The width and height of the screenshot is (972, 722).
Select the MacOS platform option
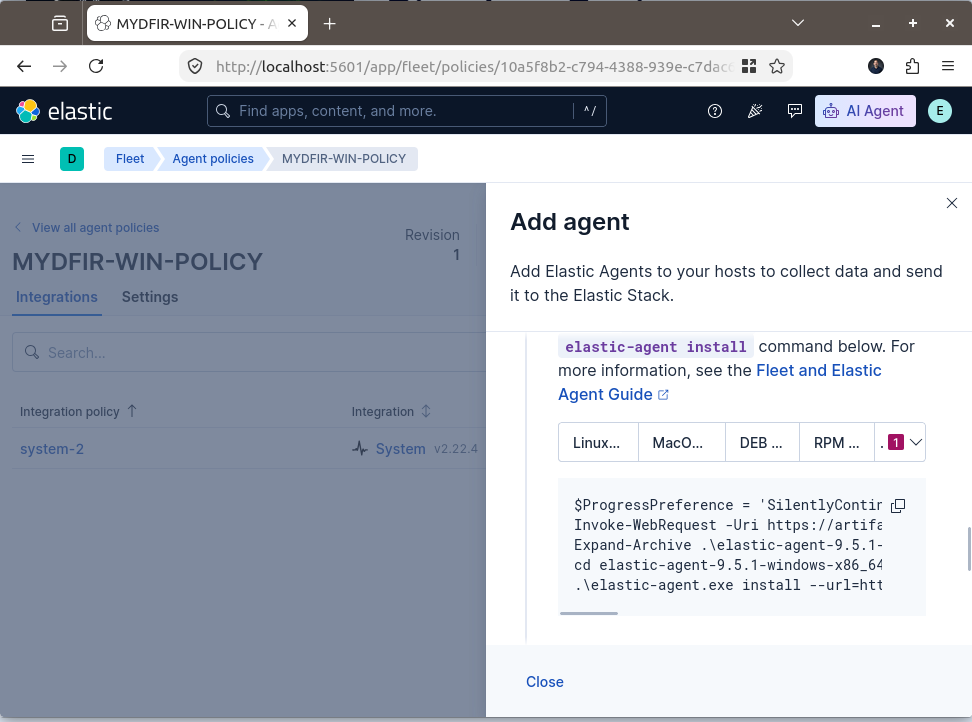pyautogui.click(x=681, y=442)
